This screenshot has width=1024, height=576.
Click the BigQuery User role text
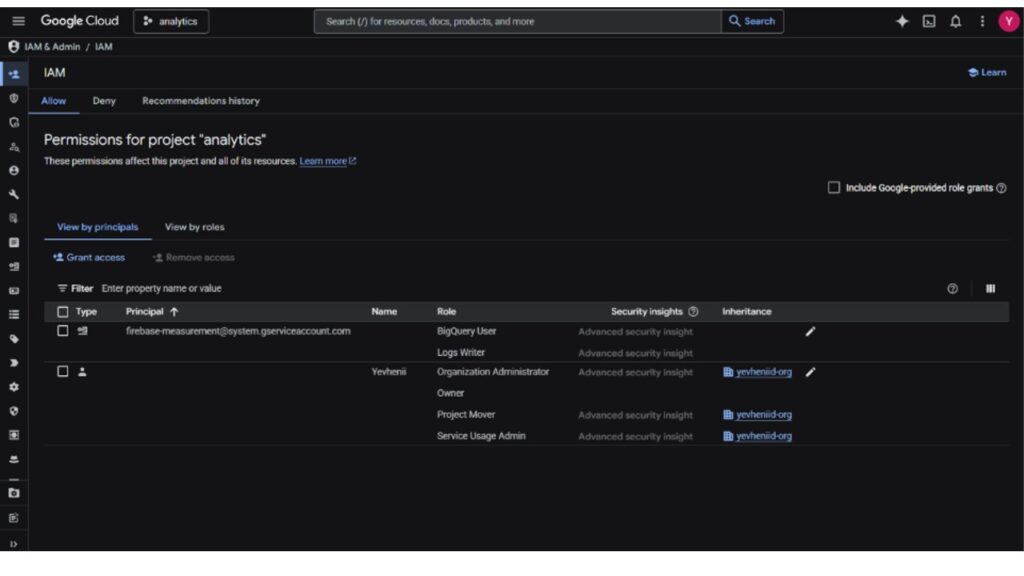466,331
